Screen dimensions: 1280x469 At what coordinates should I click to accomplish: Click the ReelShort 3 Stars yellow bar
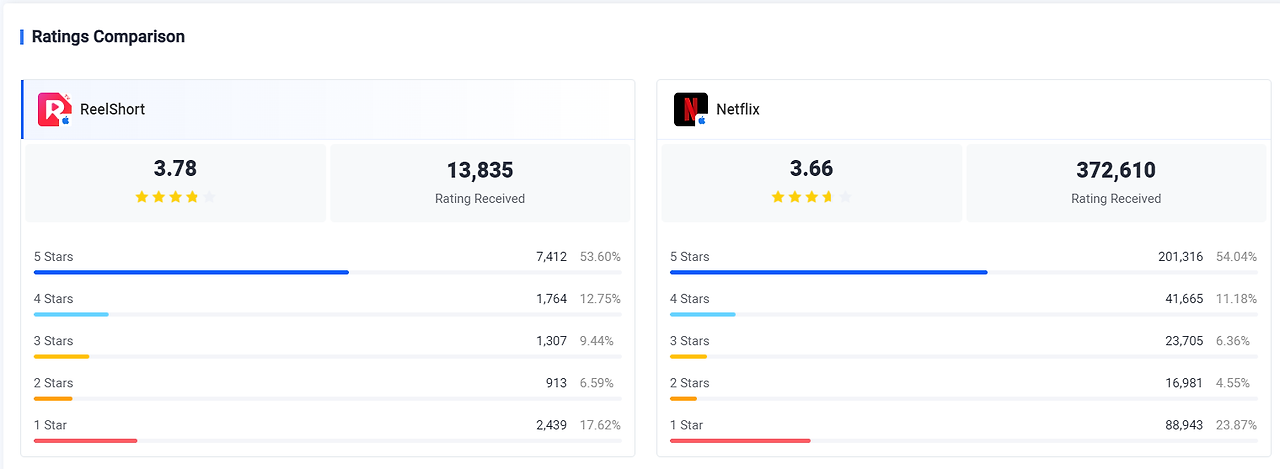(x=61, y=356)
